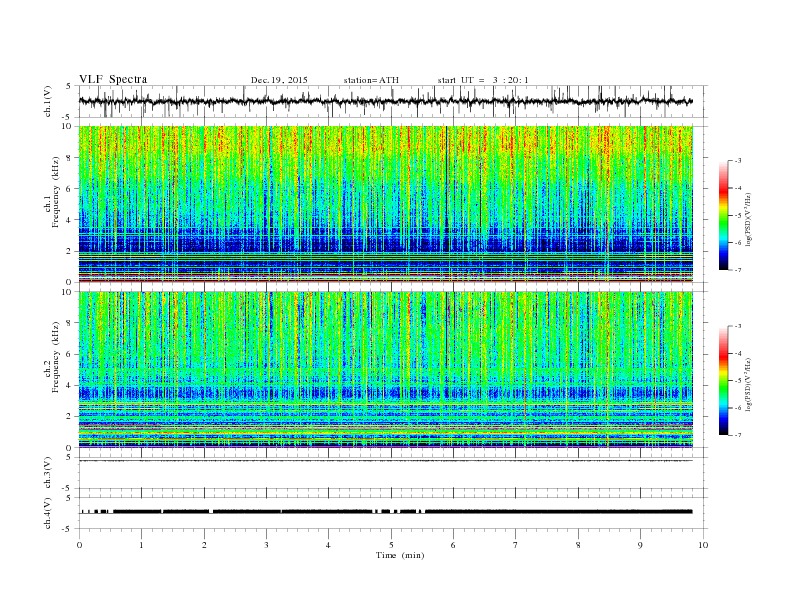The width and height of the screenshot is (792, 612).
Task: Click the flat ch.3 voltage trace line
Action: click(385, 461)
